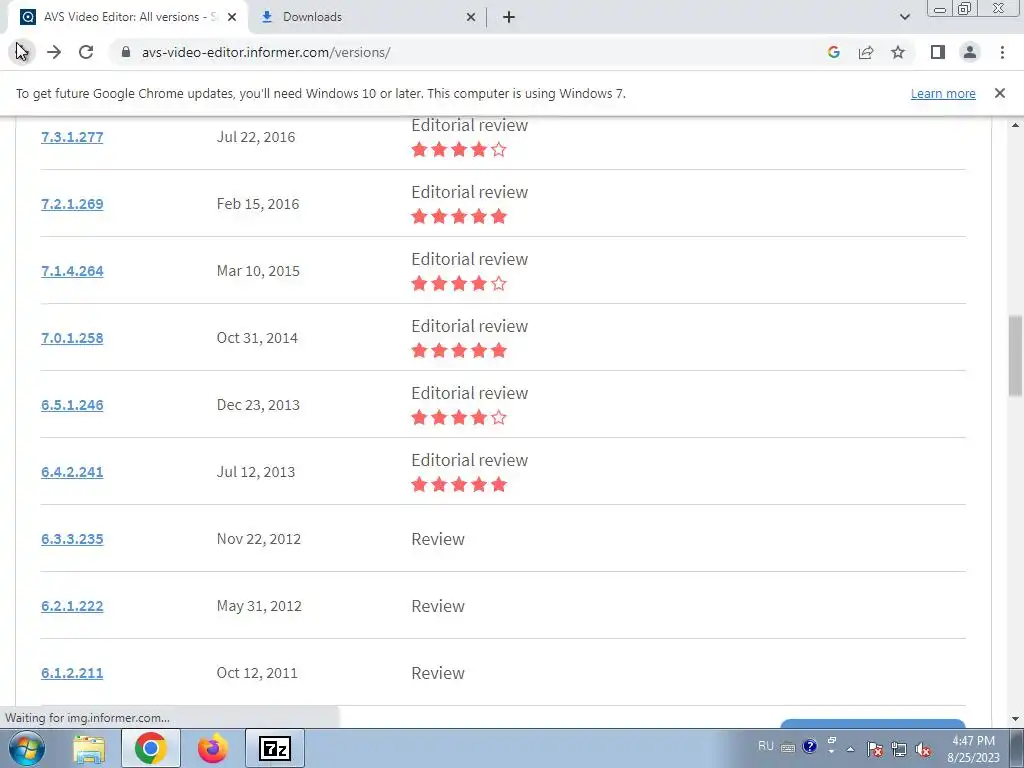
Task: Click Review text for May 31, 2012
Action: [438, 606]
